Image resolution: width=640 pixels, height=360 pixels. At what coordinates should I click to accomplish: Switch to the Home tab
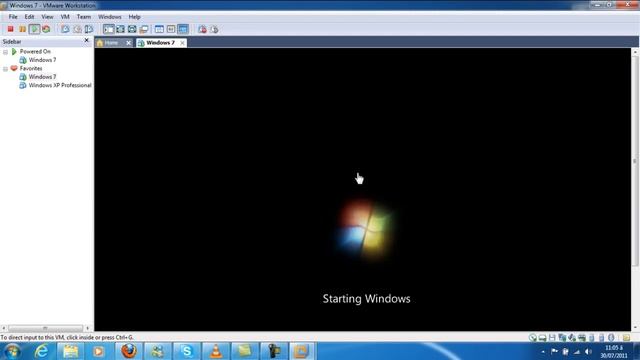111,42
